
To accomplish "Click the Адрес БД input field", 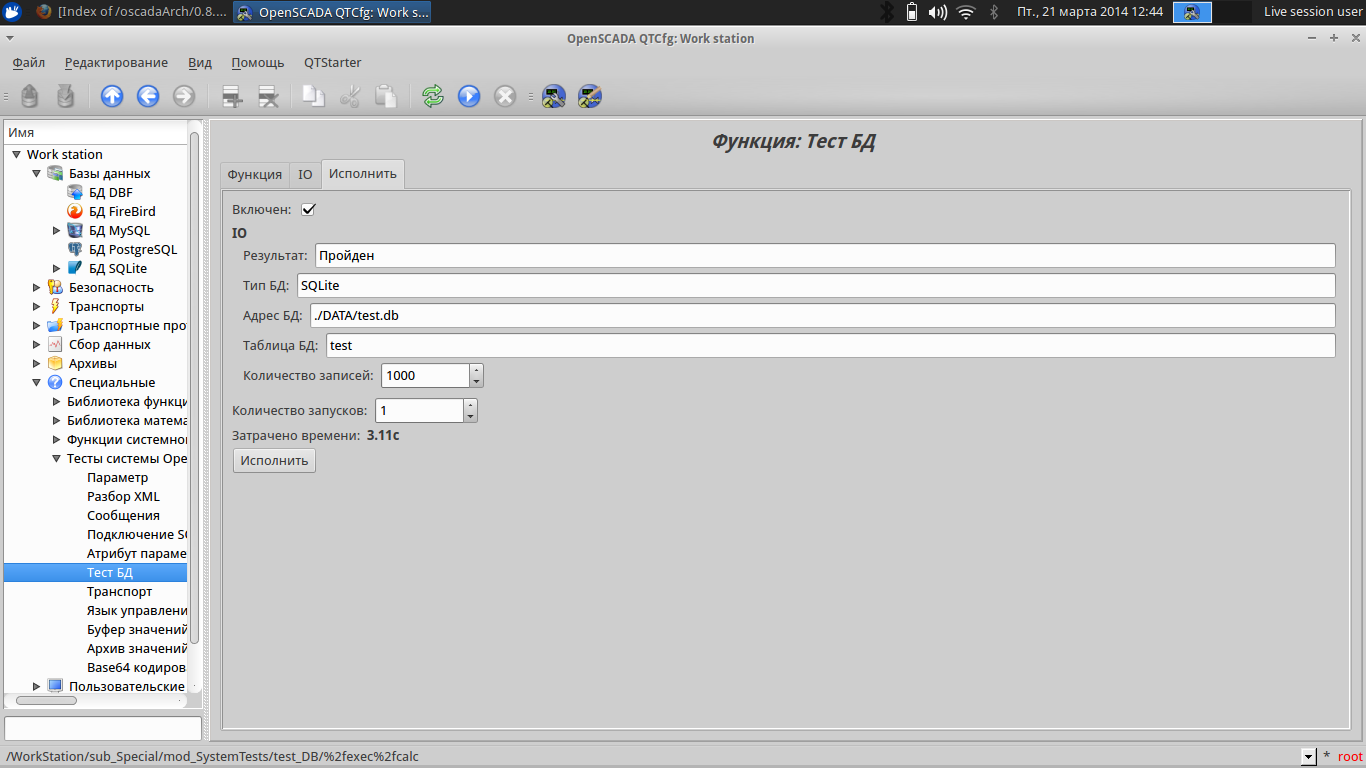I will point(820,316).
